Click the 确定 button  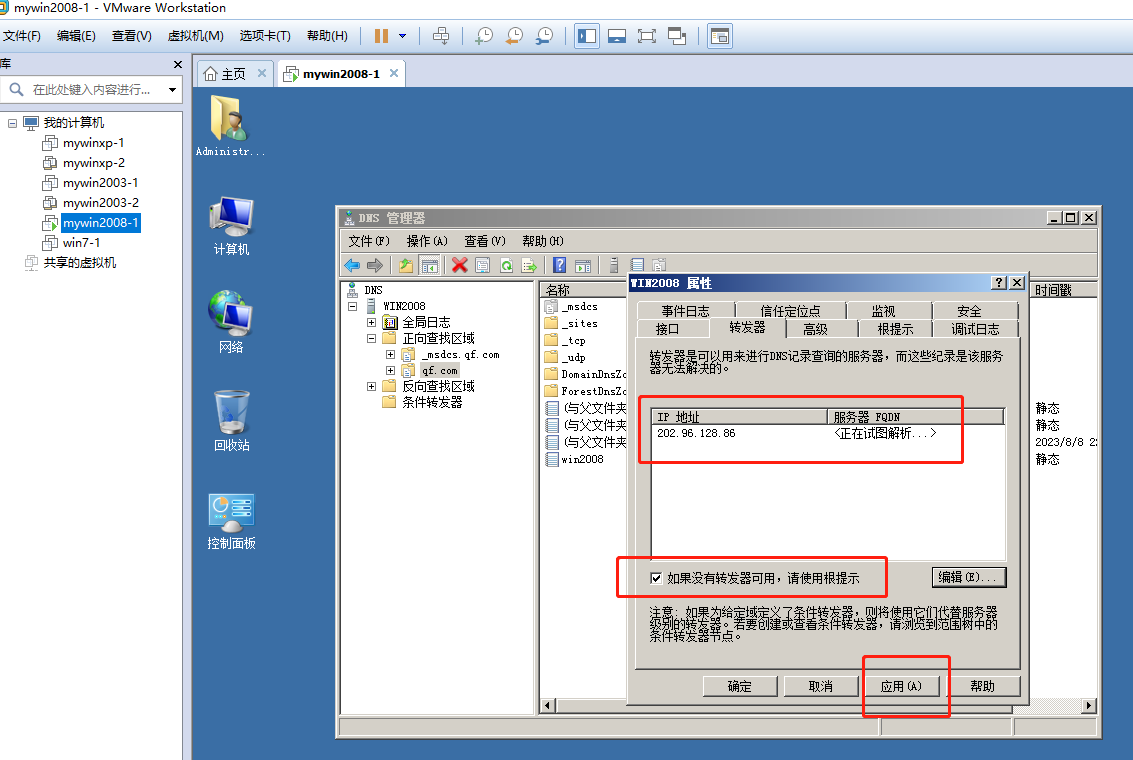[740, 686]
